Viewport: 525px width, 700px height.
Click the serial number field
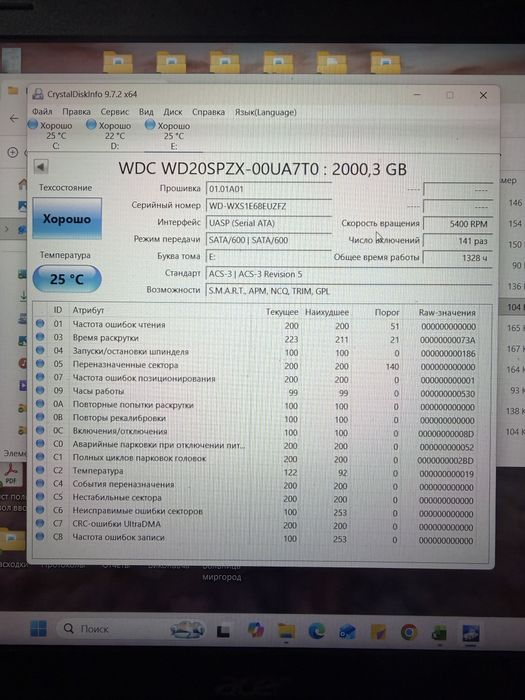tap(268, 206)
